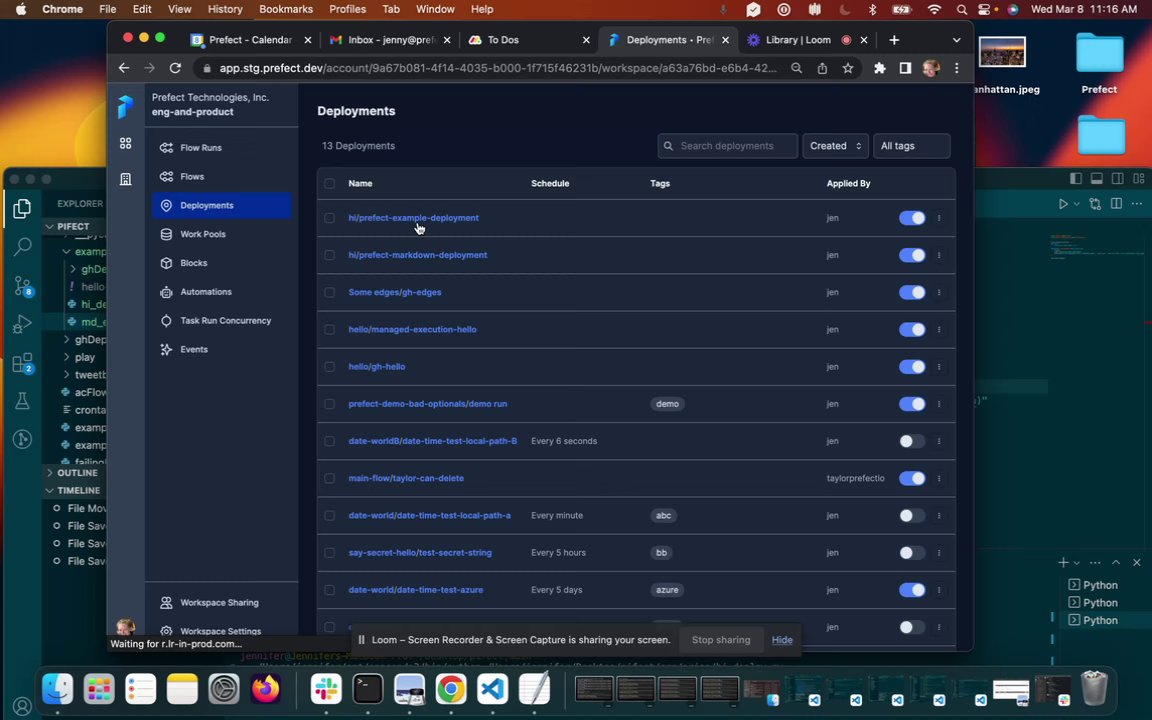Enable say-secret-hello/test-secret-string switch
1152x720 pixels.
(x=912, y=552)
